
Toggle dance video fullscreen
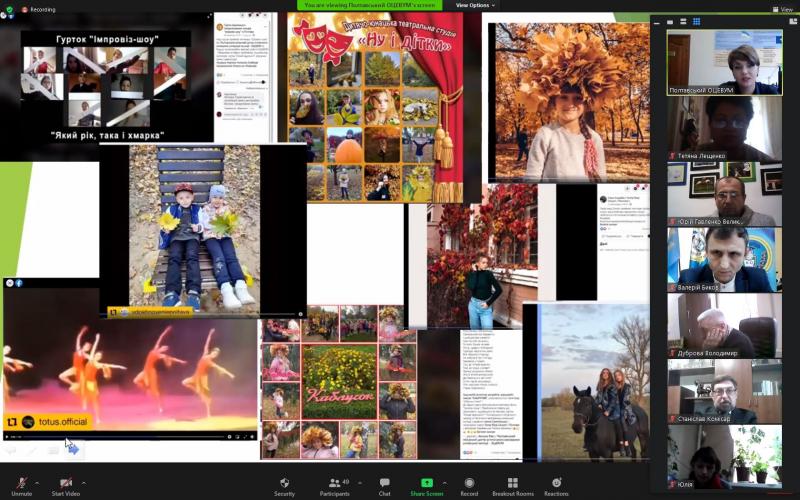[245, 437]
